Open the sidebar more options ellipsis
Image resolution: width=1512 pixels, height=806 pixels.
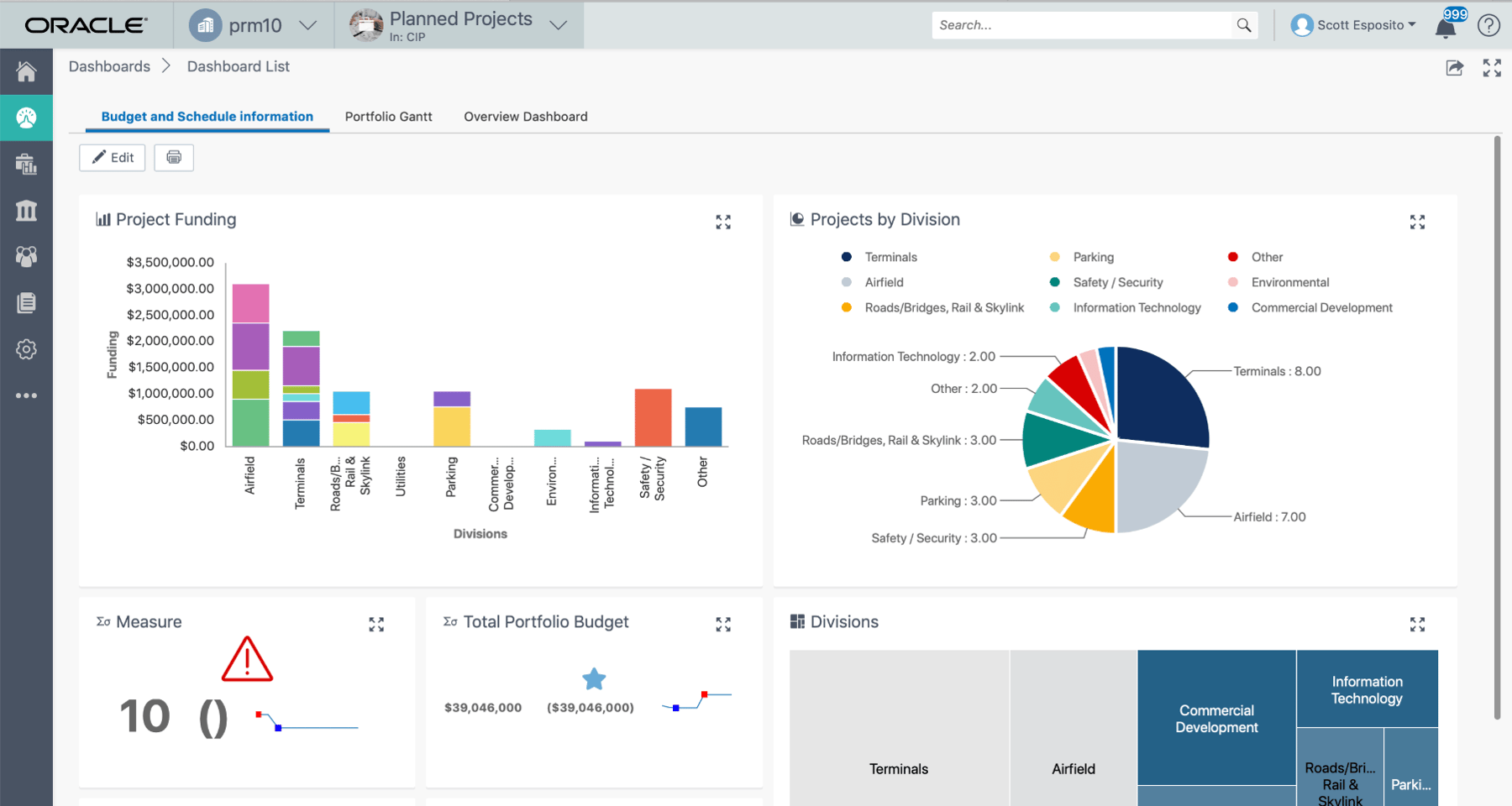[26, 395]
